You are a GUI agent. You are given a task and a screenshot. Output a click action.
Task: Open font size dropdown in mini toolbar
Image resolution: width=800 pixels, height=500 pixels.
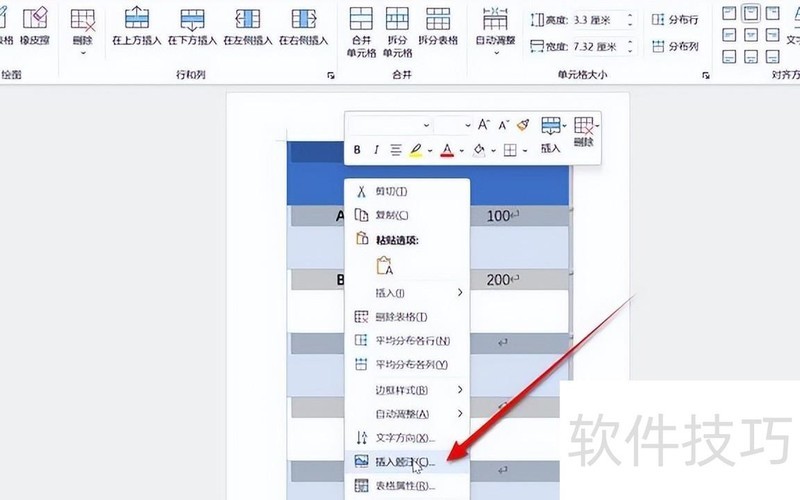point(467,125)
